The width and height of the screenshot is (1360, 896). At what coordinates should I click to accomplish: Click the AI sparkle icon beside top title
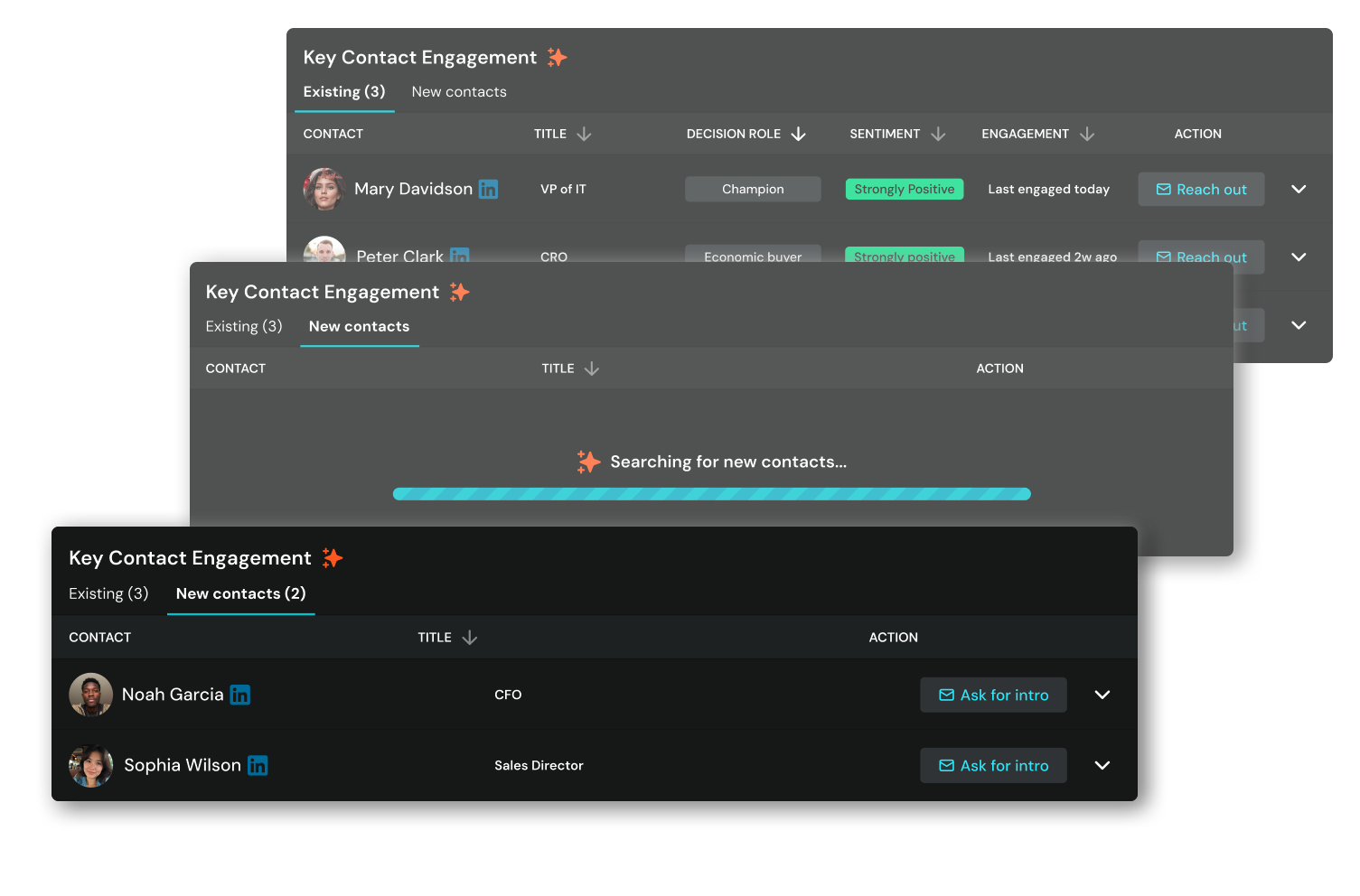coord(558,58)
